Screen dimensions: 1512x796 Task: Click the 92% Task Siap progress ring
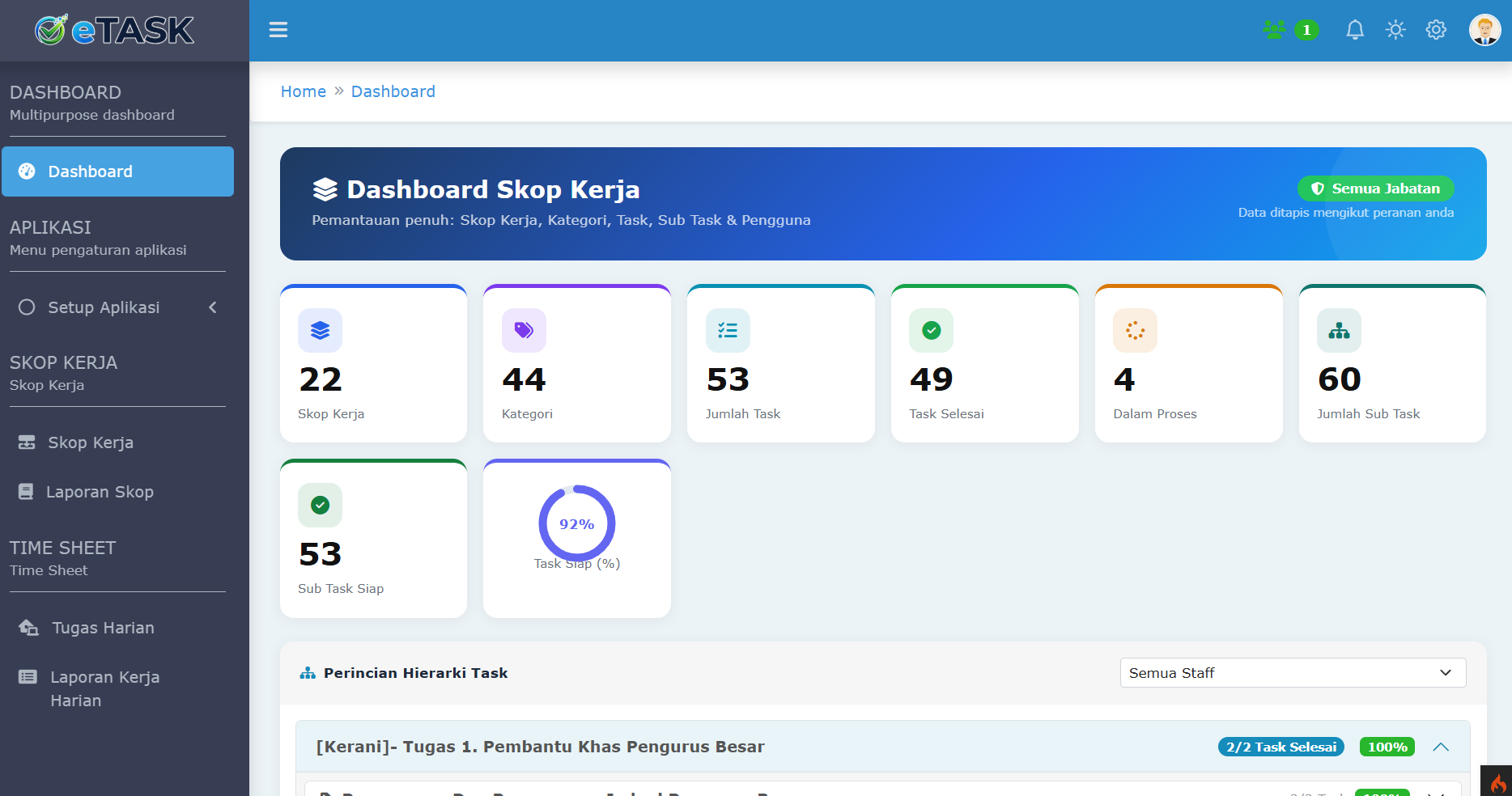[x=576, y=523]
